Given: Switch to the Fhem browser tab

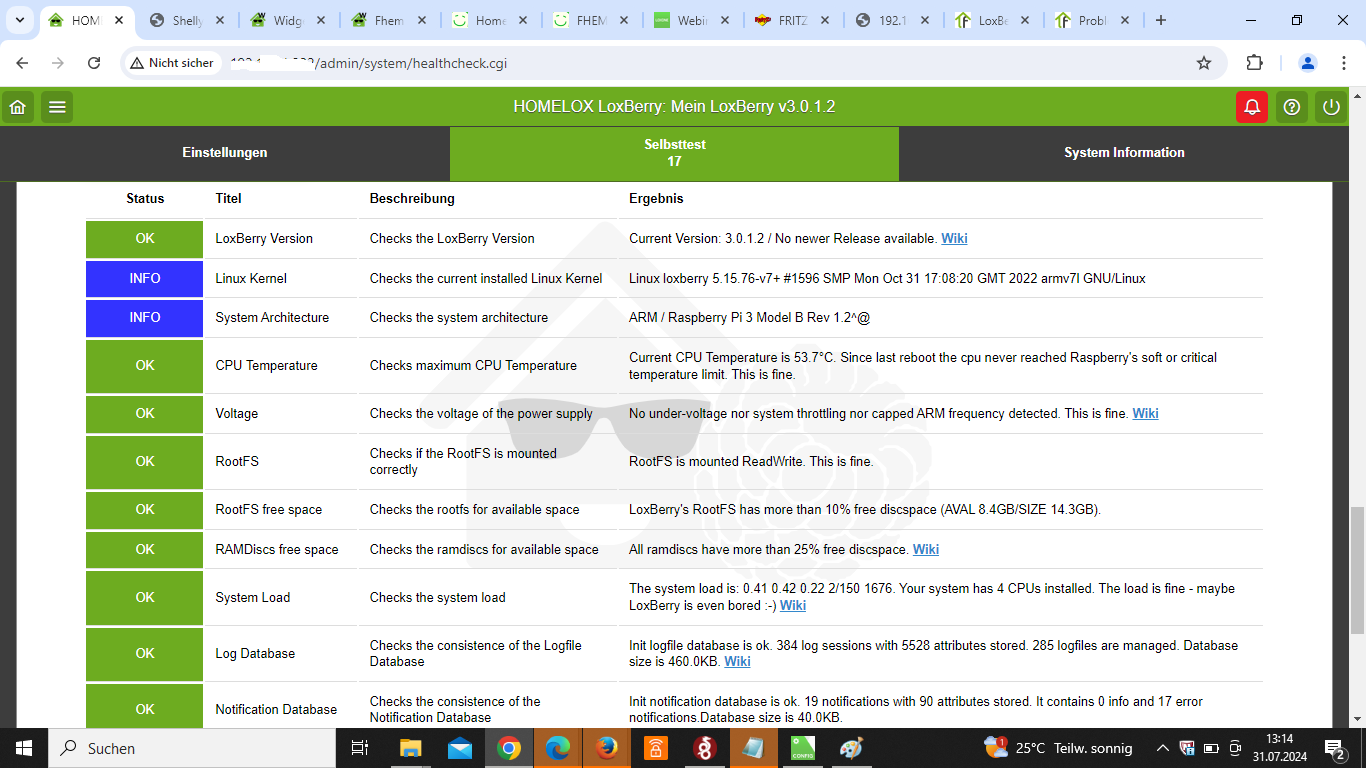Looking at the screenshot, I should pyautogui.click(x=389, y=20).
